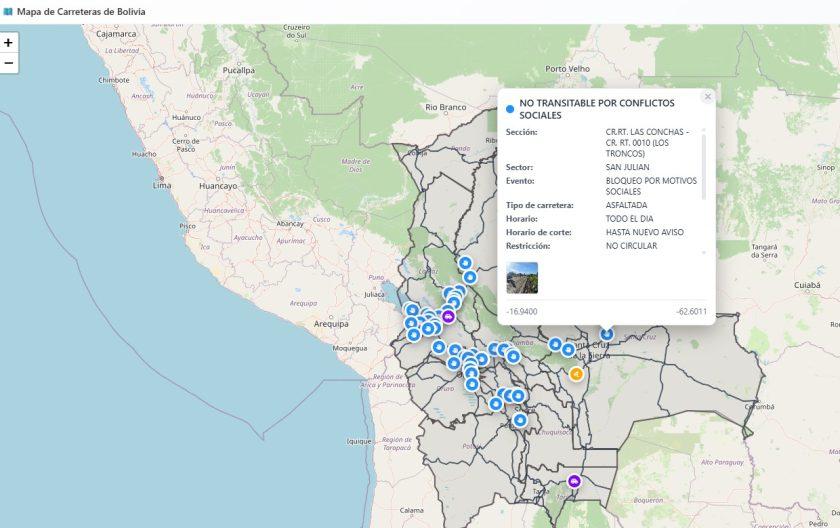Screen dimensions: 840x528
Task: Click the blue marker under the popup pointer
Action: 606,334
